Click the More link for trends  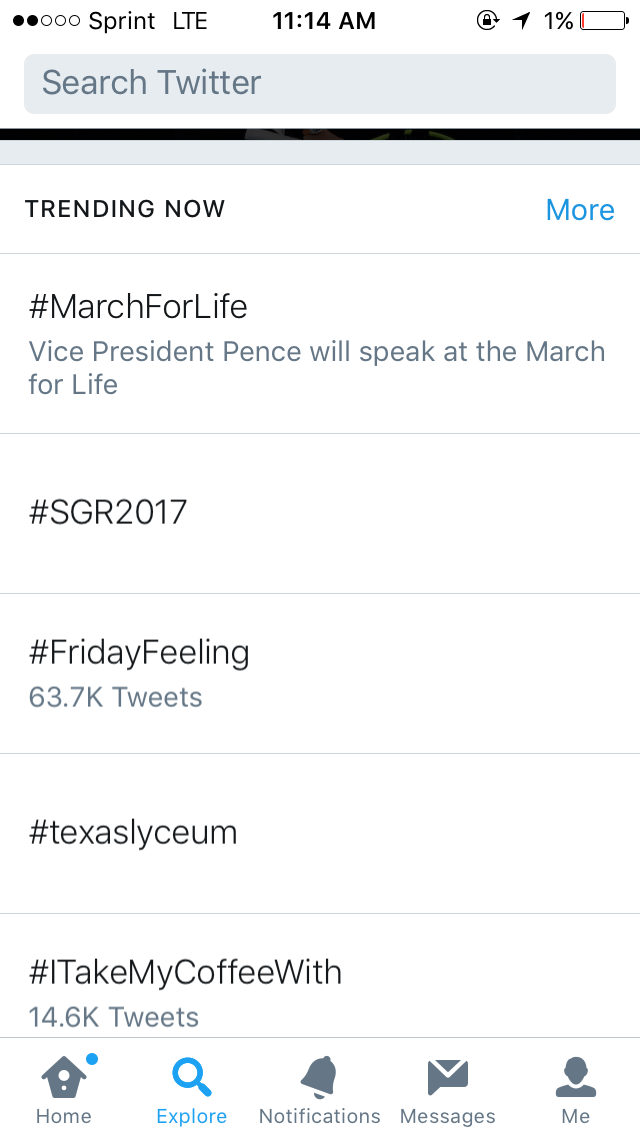click(x=580, y=209)
